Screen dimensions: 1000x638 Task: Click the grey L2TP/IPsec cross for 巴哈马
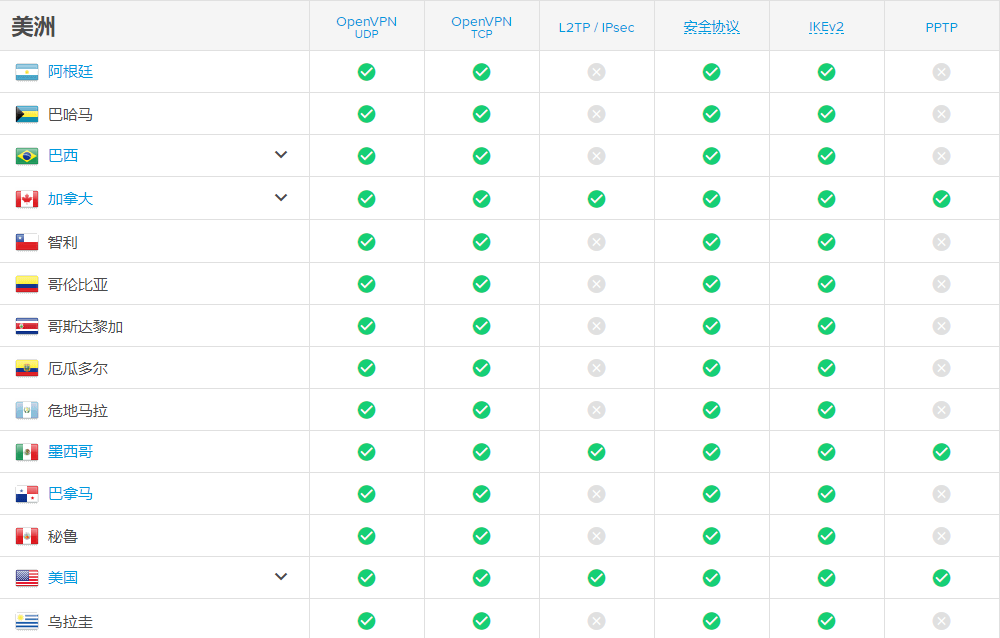596,114
